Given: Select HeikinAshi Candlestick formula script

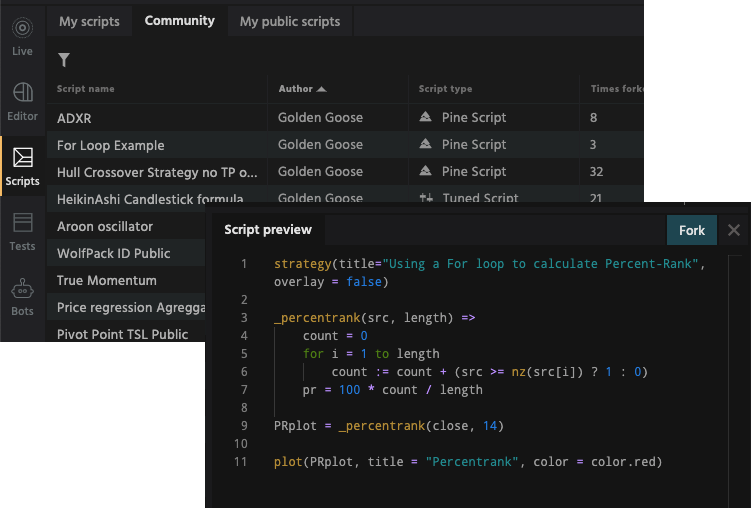Looking at the screenshot, I should [x=150, y=198].
